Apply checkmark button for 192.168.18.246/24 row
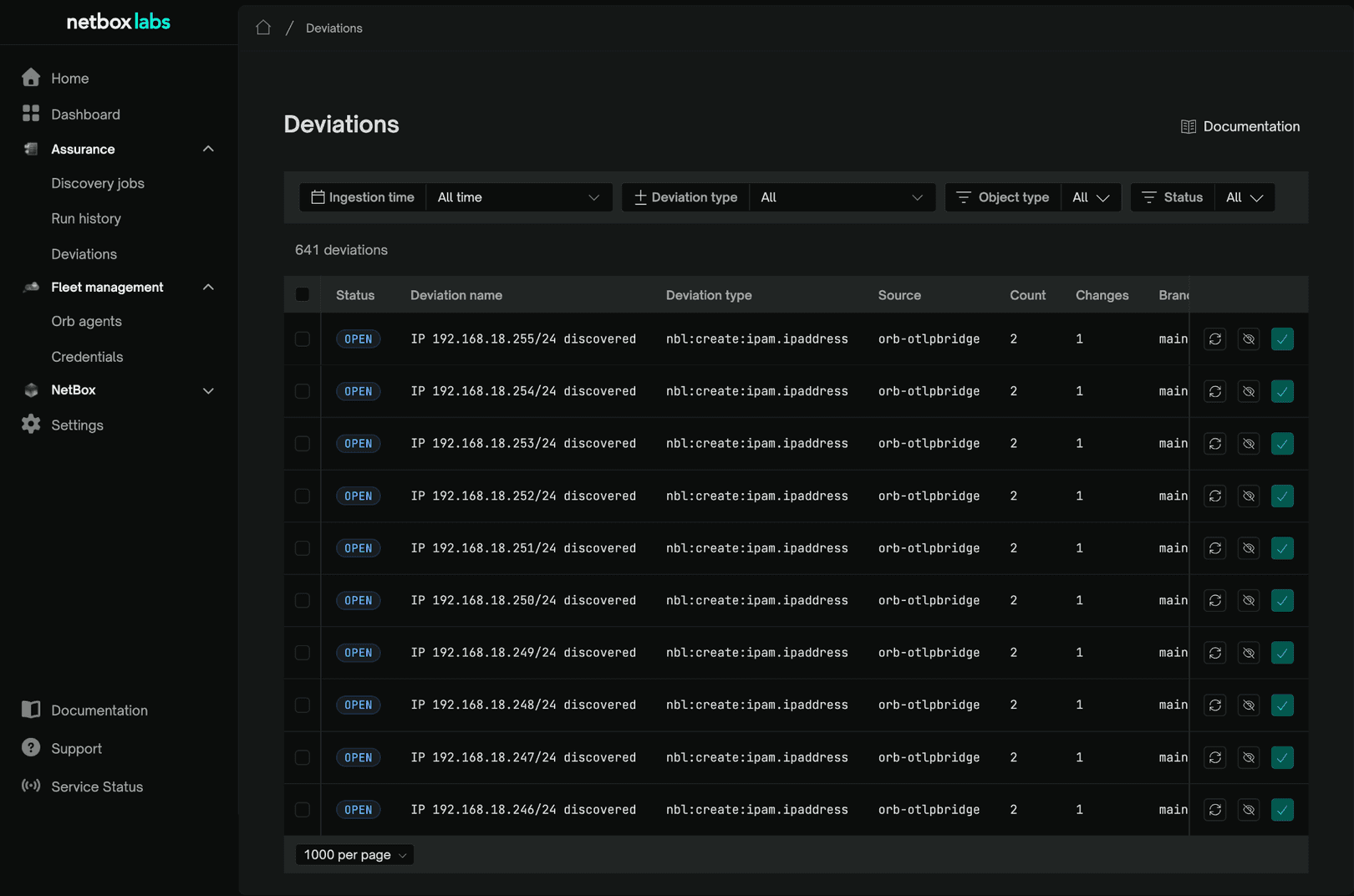The height and width of the screenshot is (896, 1354). coord(1282,810)
